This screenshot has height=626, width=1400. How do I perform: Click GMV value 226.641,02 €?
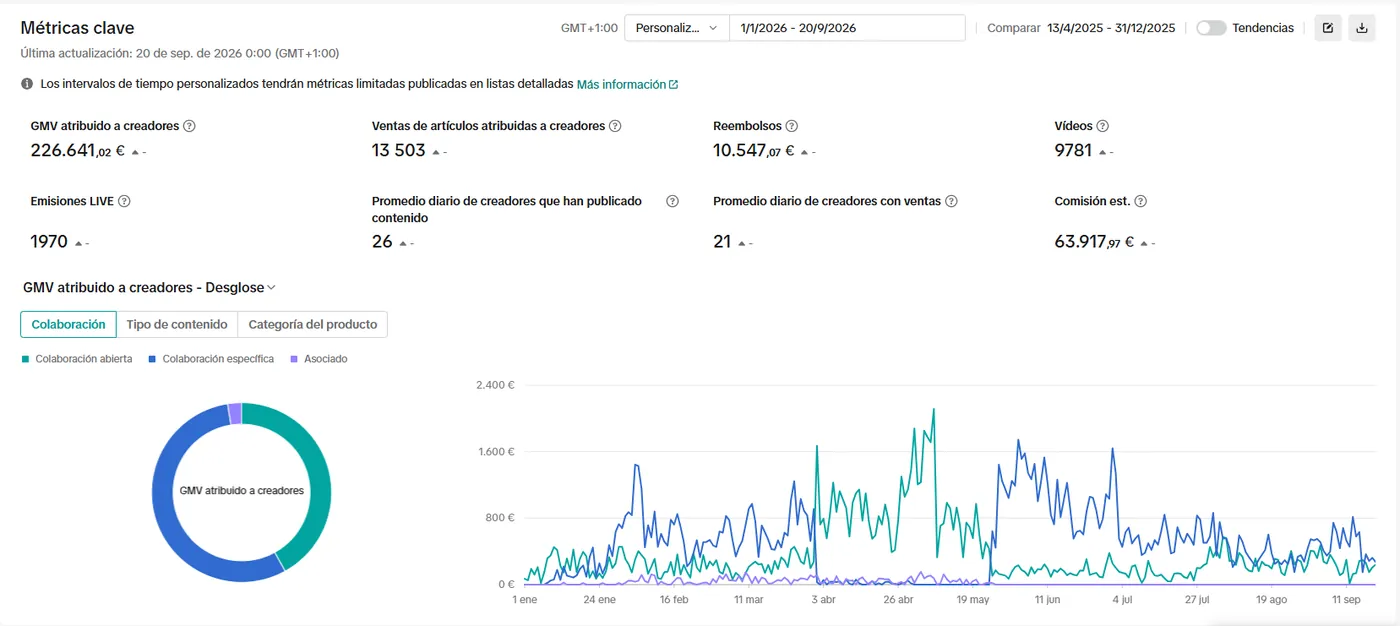[x=77, y=151]
